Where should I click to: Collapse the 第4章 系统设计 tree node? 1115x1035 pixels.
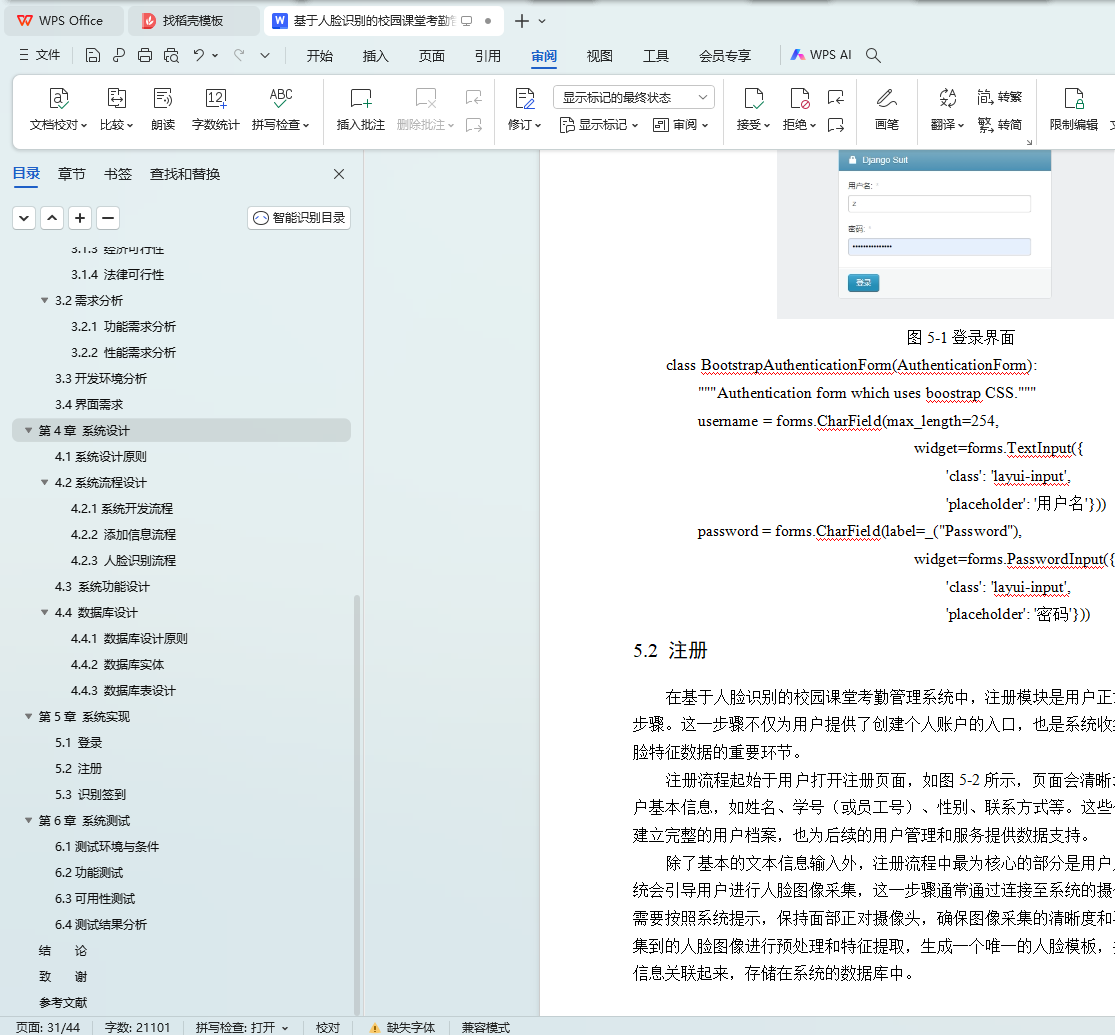(x=28, y=430)
